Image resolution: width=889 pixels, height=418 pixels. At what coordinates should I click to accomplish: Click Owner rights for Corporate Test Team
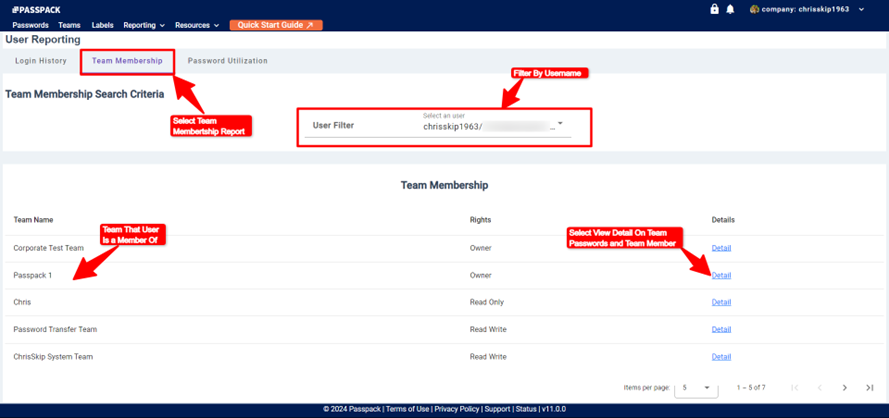480,248
